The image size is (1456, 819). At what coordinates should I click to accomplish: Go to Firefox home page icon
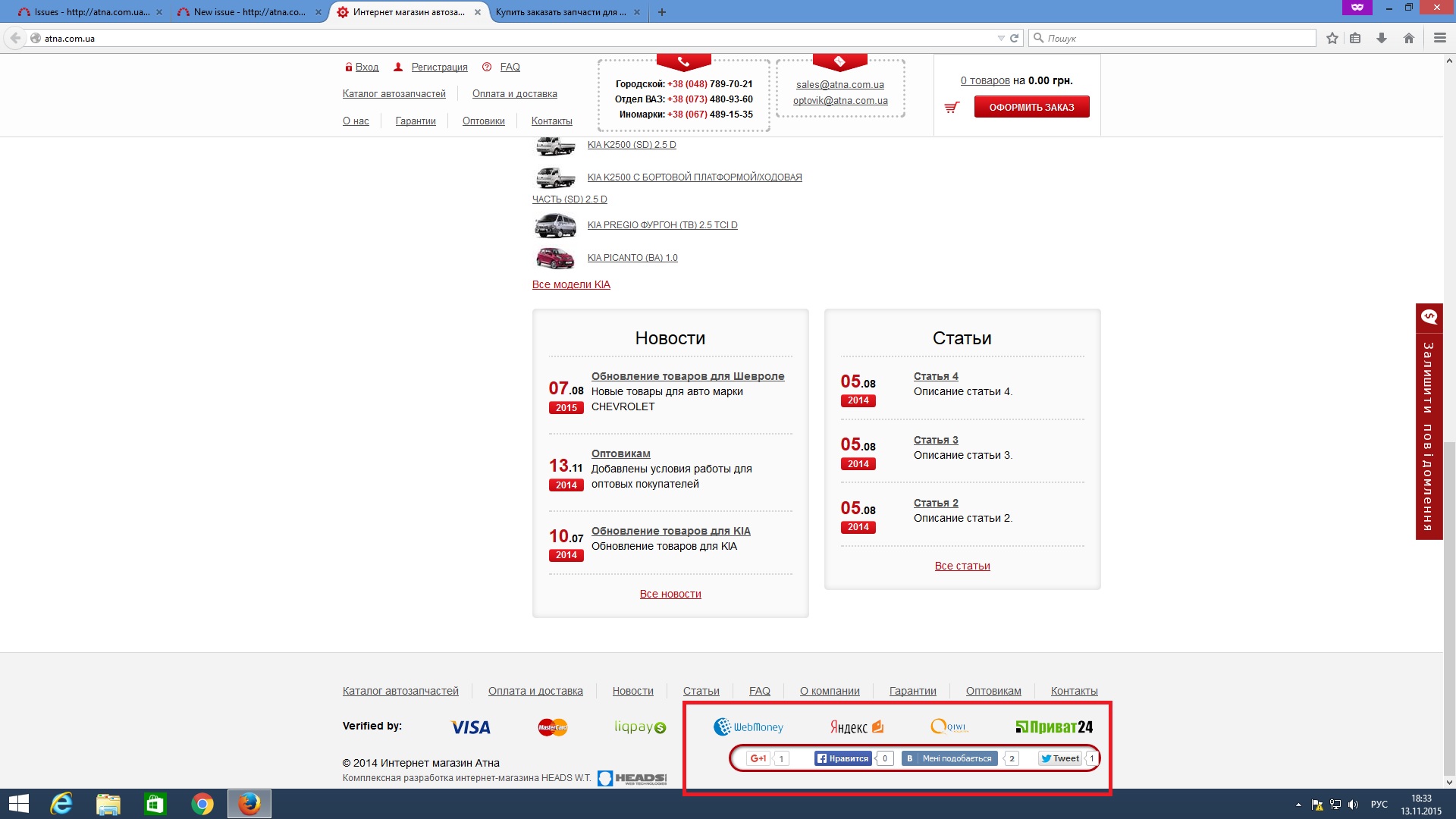(1409, 38)
